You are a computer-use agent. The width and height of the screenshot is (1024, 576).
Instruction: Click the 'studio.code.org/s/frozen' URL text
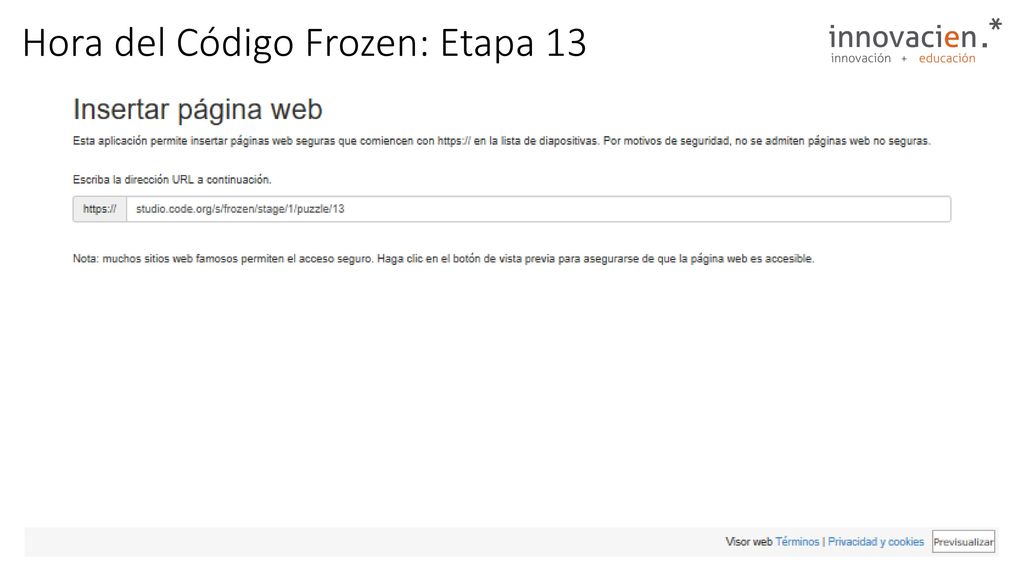240,209
